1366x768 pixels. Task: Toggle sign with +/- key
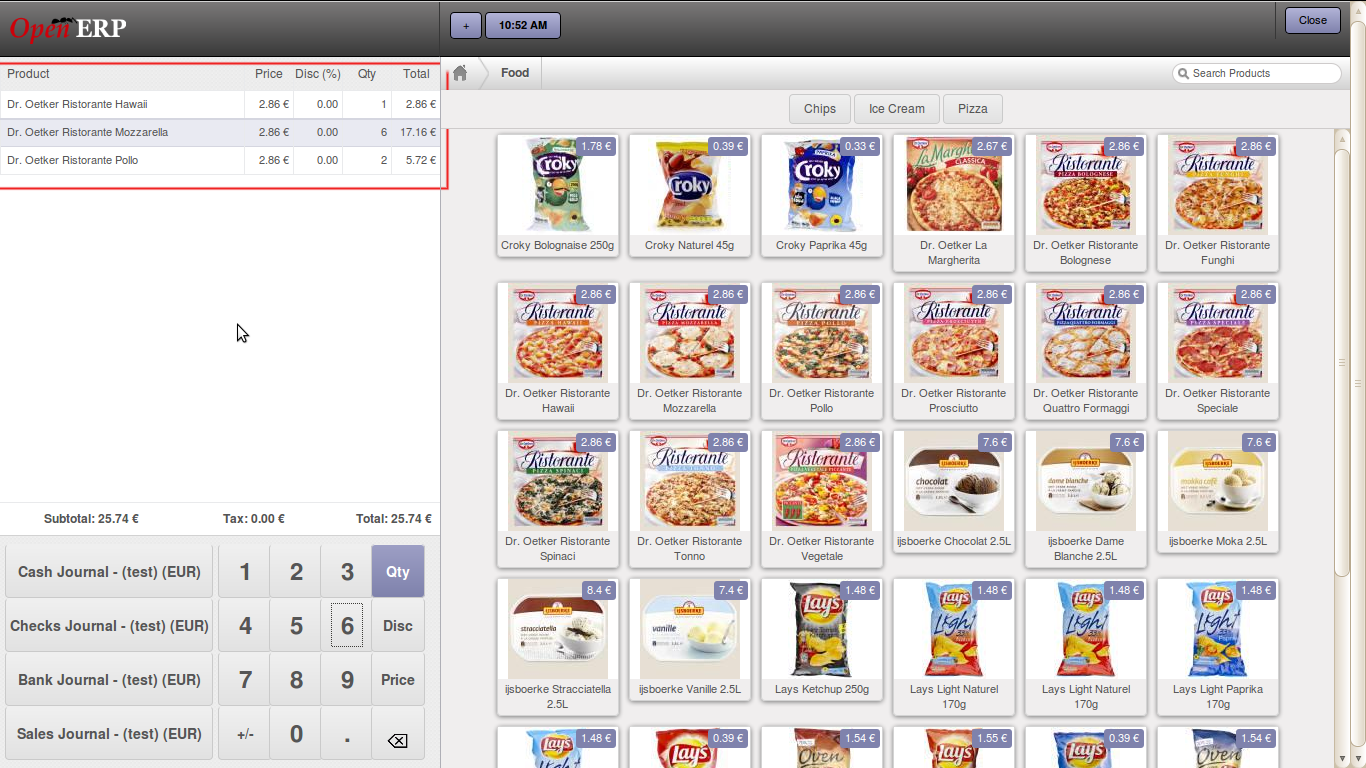pyautogui.click(x=245, y=734)
